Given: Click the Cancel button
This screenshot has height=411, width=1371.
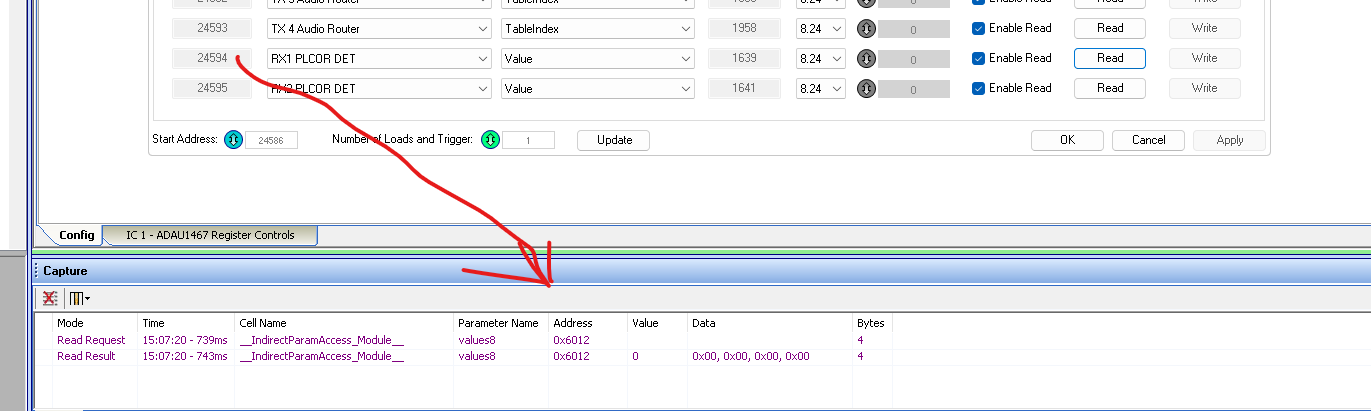Looking at the screenshot, I should click(x=1149, y=140).
